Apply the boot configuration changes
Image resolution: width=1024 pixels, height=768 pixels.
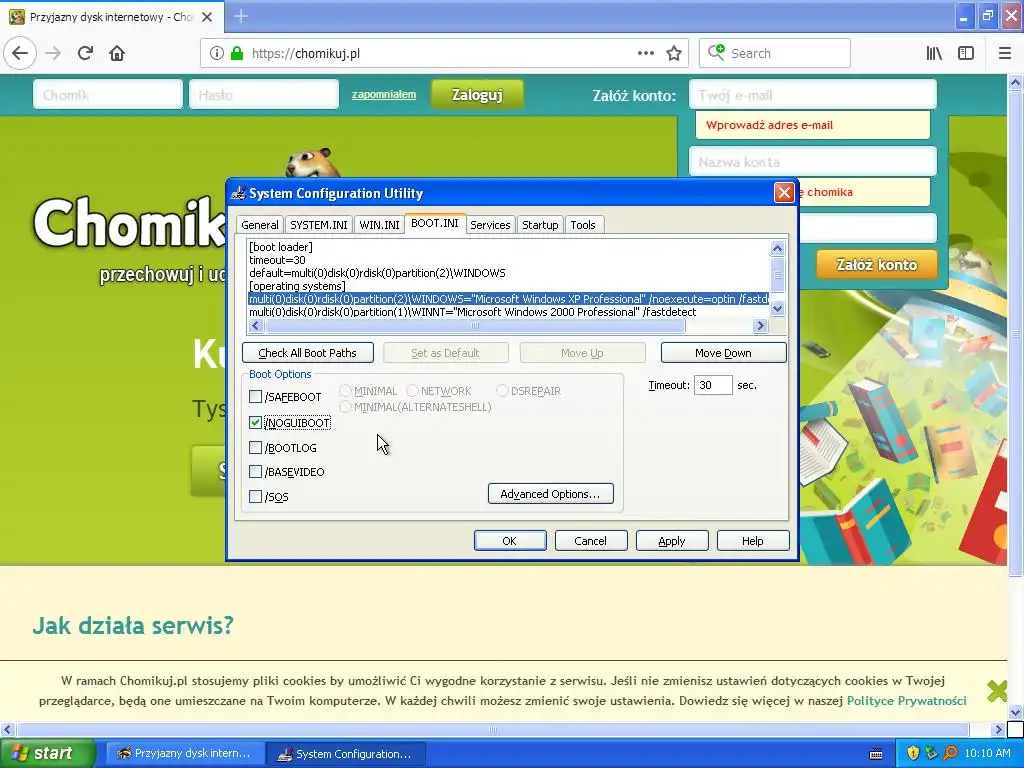pos(671,541)
